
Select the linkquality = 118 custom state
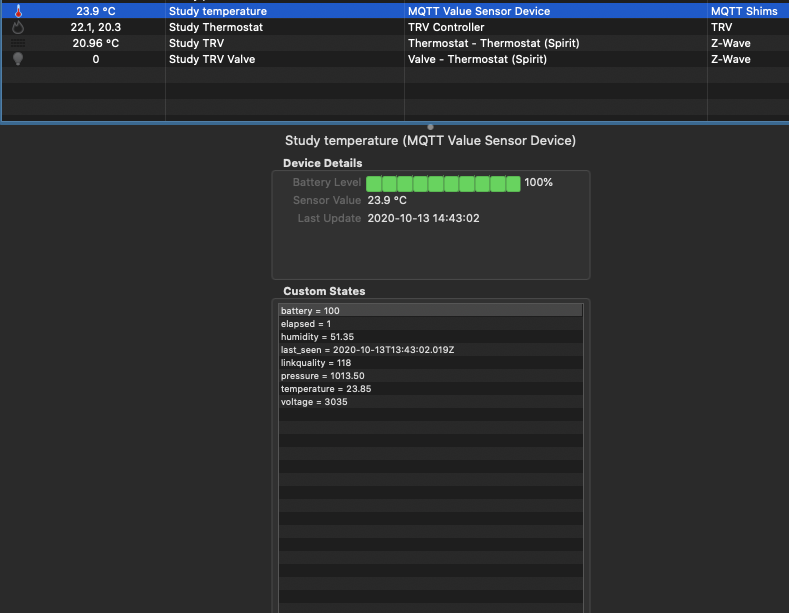[x=431, y=363]
